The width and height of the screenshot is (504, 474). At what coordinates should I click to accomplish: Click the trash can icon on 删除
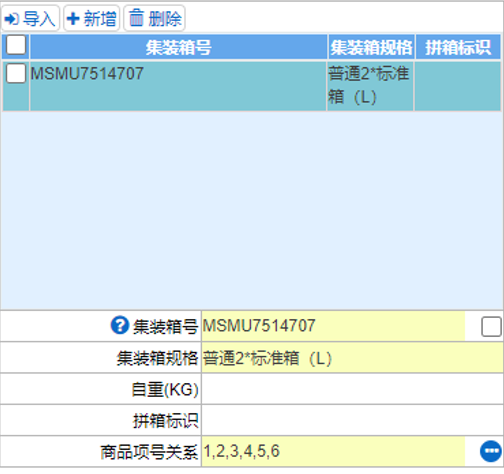(136, 18)
